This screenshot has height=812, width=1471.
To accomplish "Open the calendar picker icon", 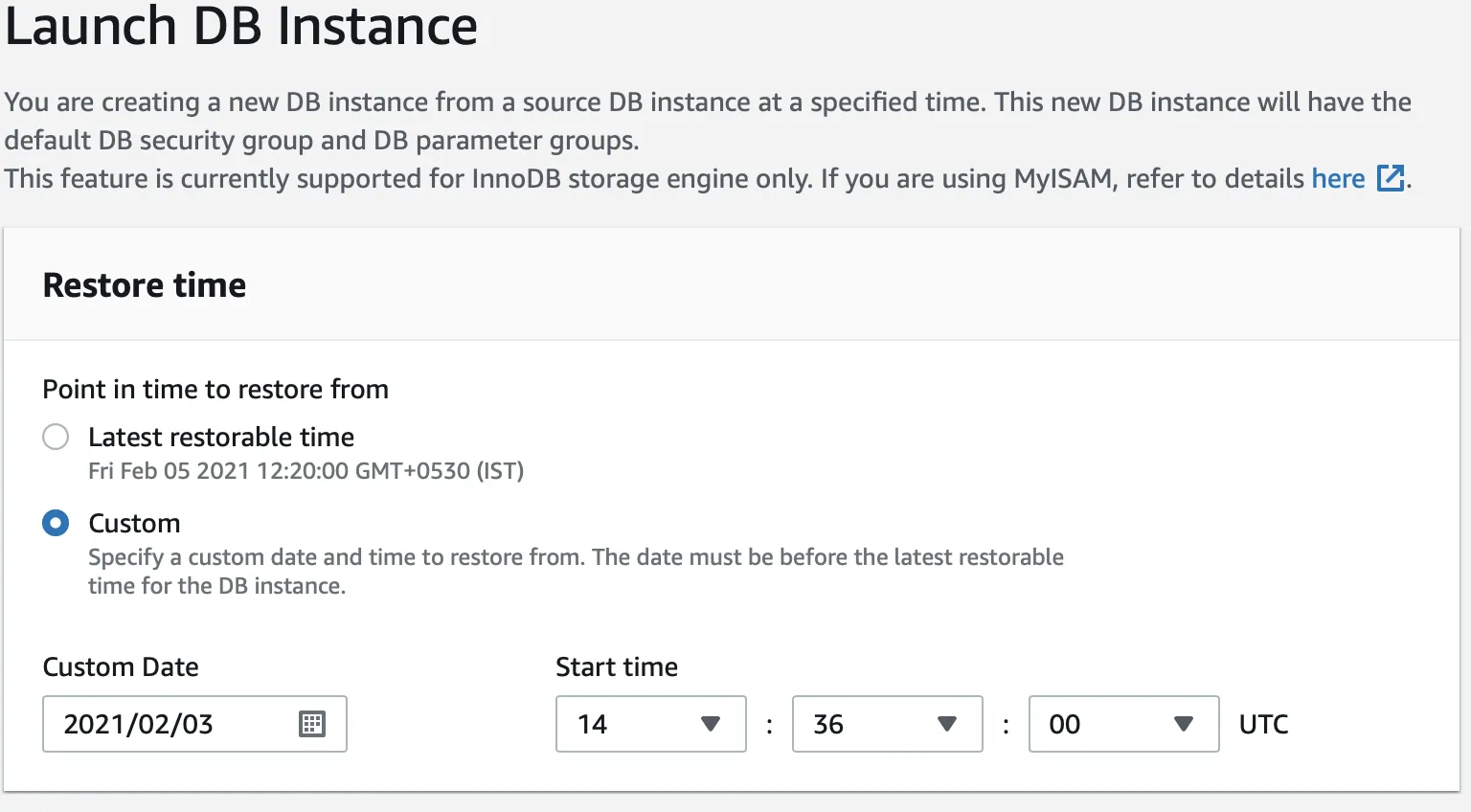I will tap(312, 724).
